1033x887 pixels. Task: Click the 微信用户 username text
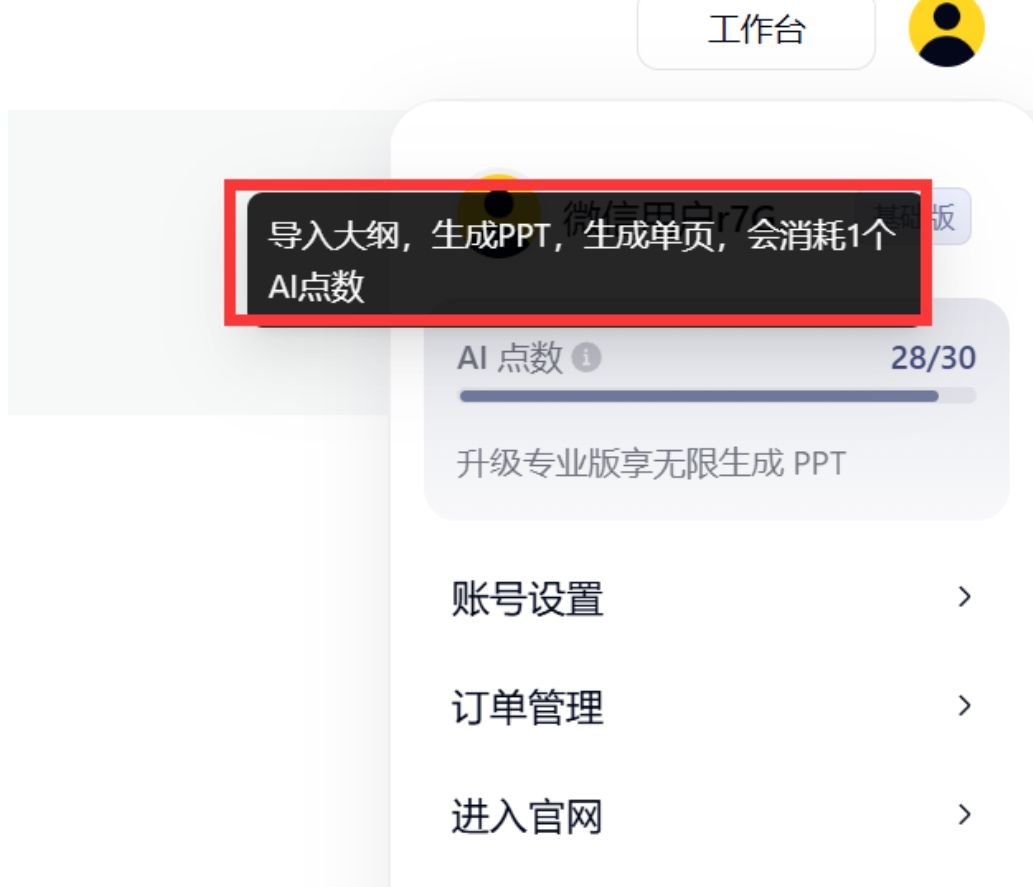(668, 216)
